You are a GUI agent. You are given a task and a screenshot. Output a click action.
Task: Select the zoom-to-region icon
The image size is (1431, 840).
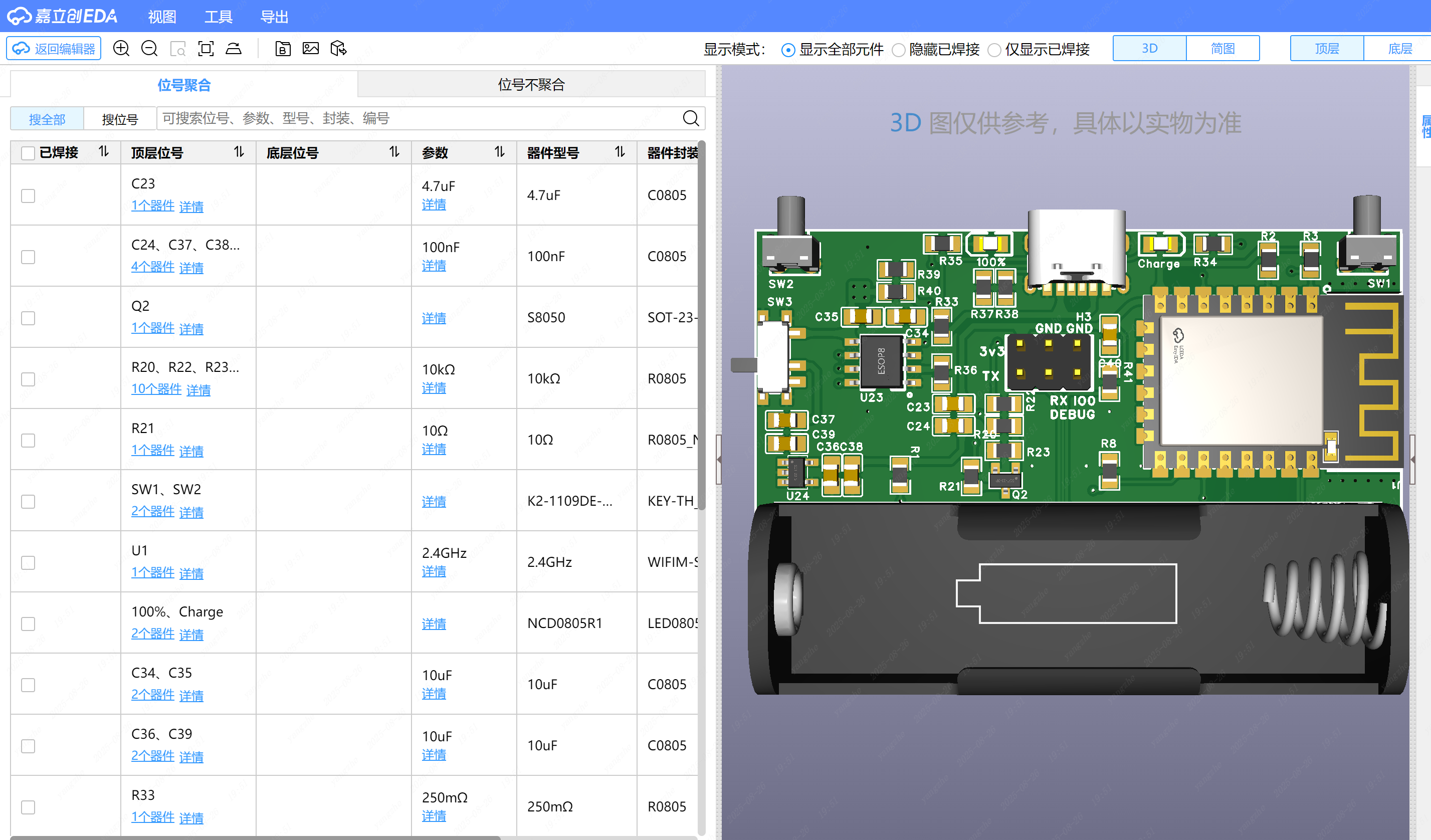(178, 49)
